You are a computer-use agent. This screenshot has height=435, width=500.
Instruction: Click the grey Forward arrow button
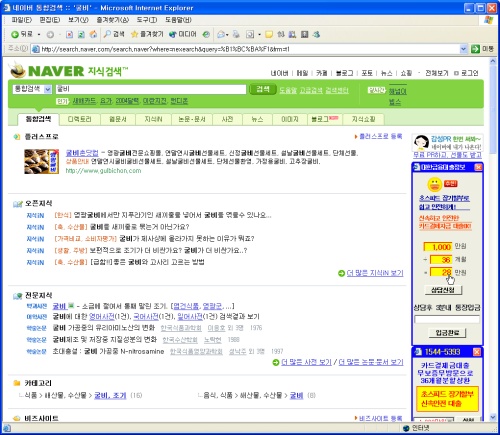pos(50,34)
